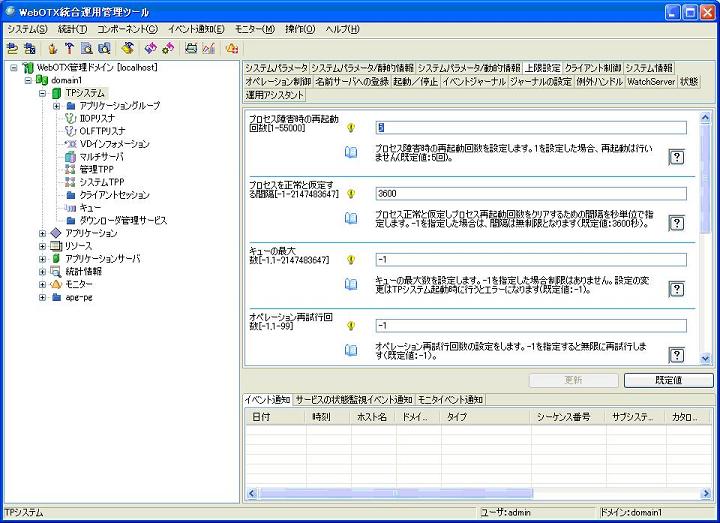Switch to the モニタイベント通知 tab
Image resolution: width=720 pixels, height=523 pixels.
click(450, 400)
